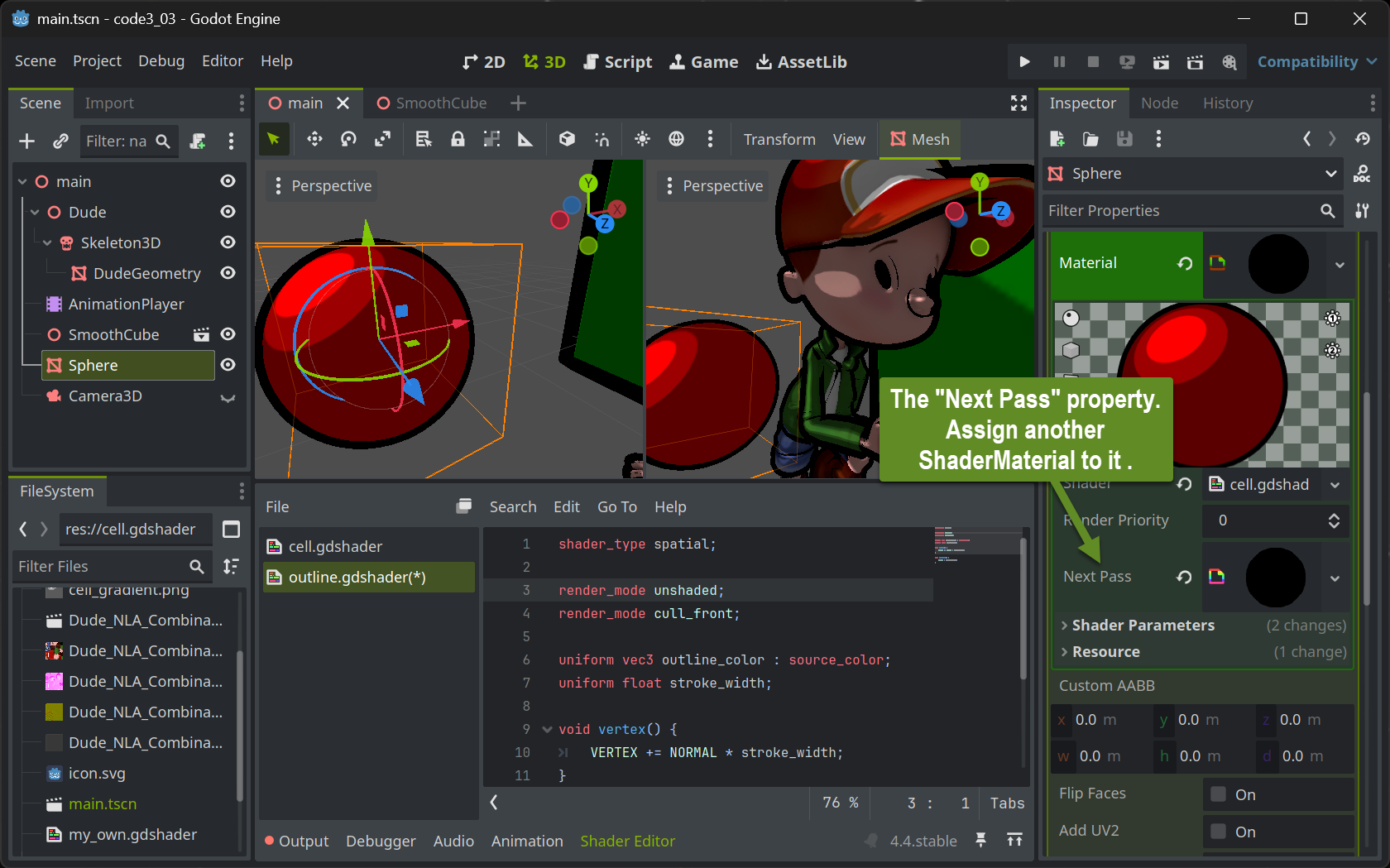Toggle the use local space cube icon

tap(567, 139)
